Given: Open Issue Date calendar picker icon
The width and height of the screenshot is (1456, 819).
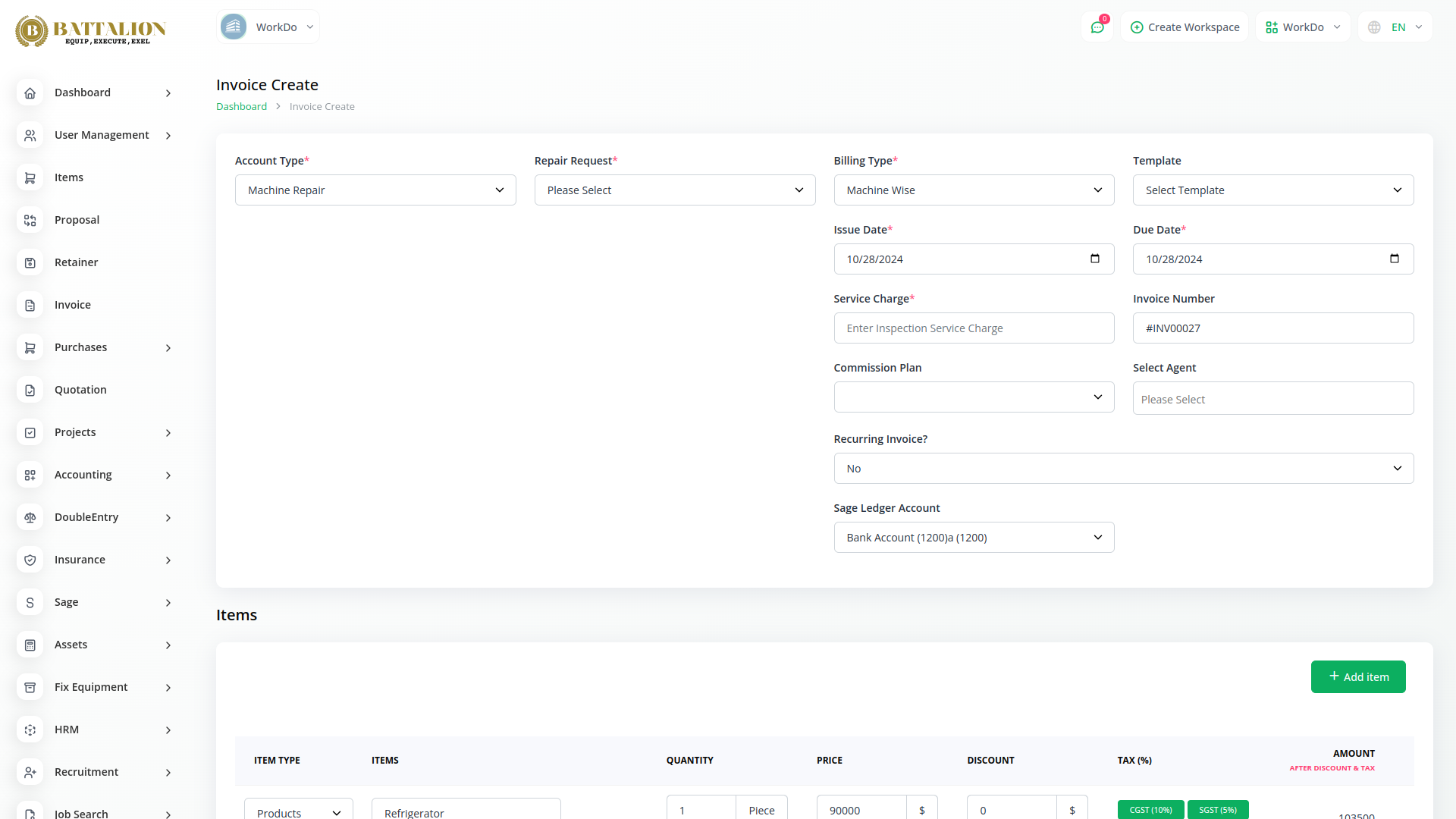Looking at the screenshot, I should [x=1094, y=259].
